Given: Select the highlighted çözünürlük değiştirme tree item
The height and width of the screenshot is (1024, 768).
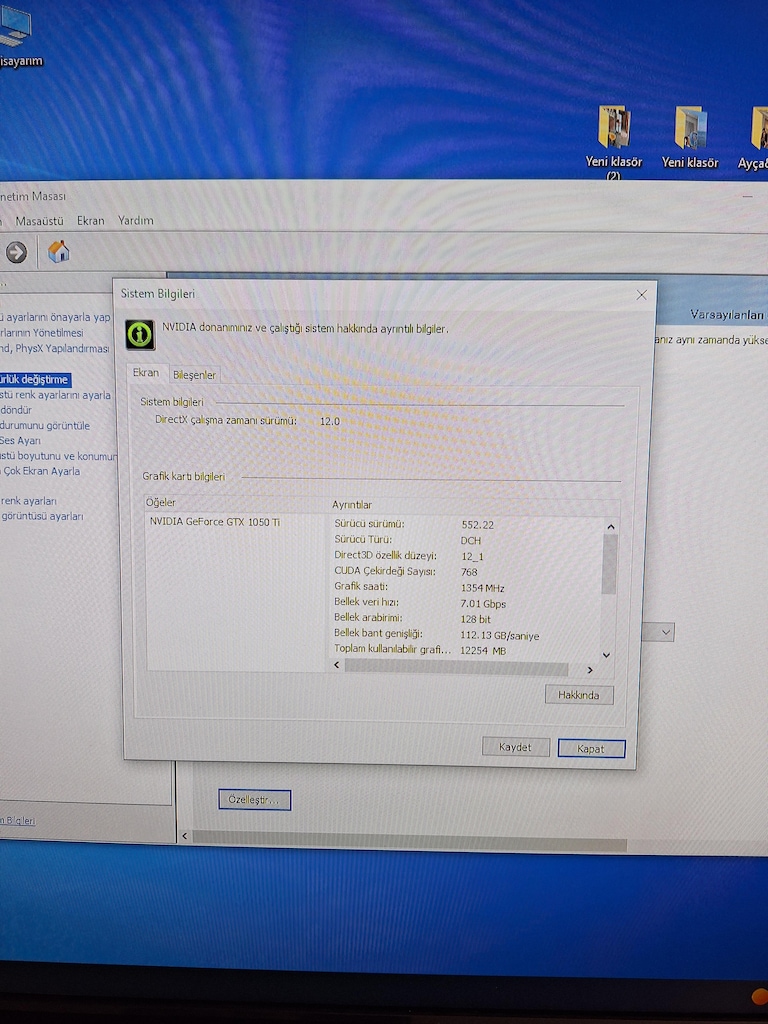Looking at the screenshot, I should tap(35, 379).
